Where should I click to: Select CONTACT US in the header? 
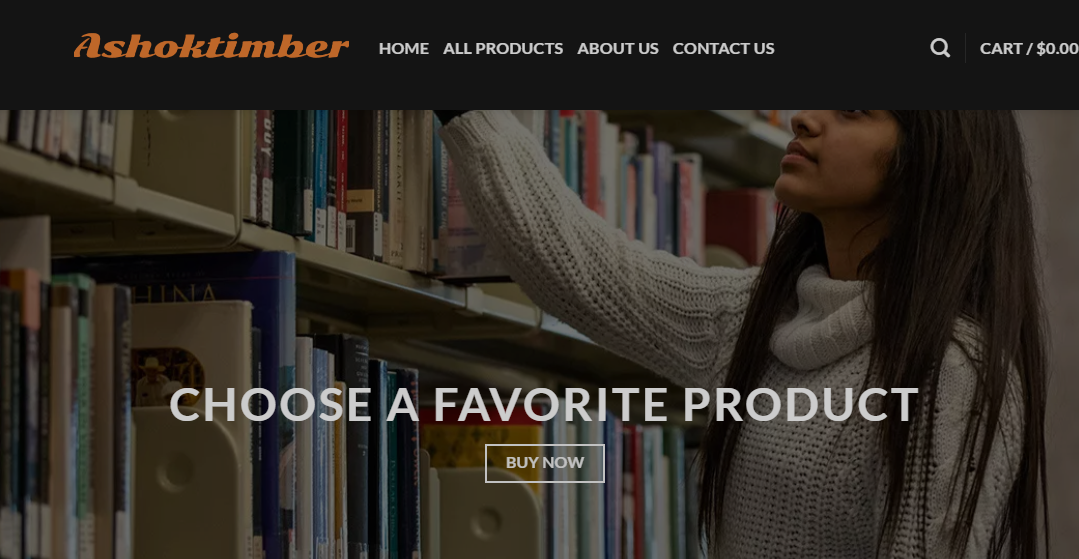[x=723, y=48]
